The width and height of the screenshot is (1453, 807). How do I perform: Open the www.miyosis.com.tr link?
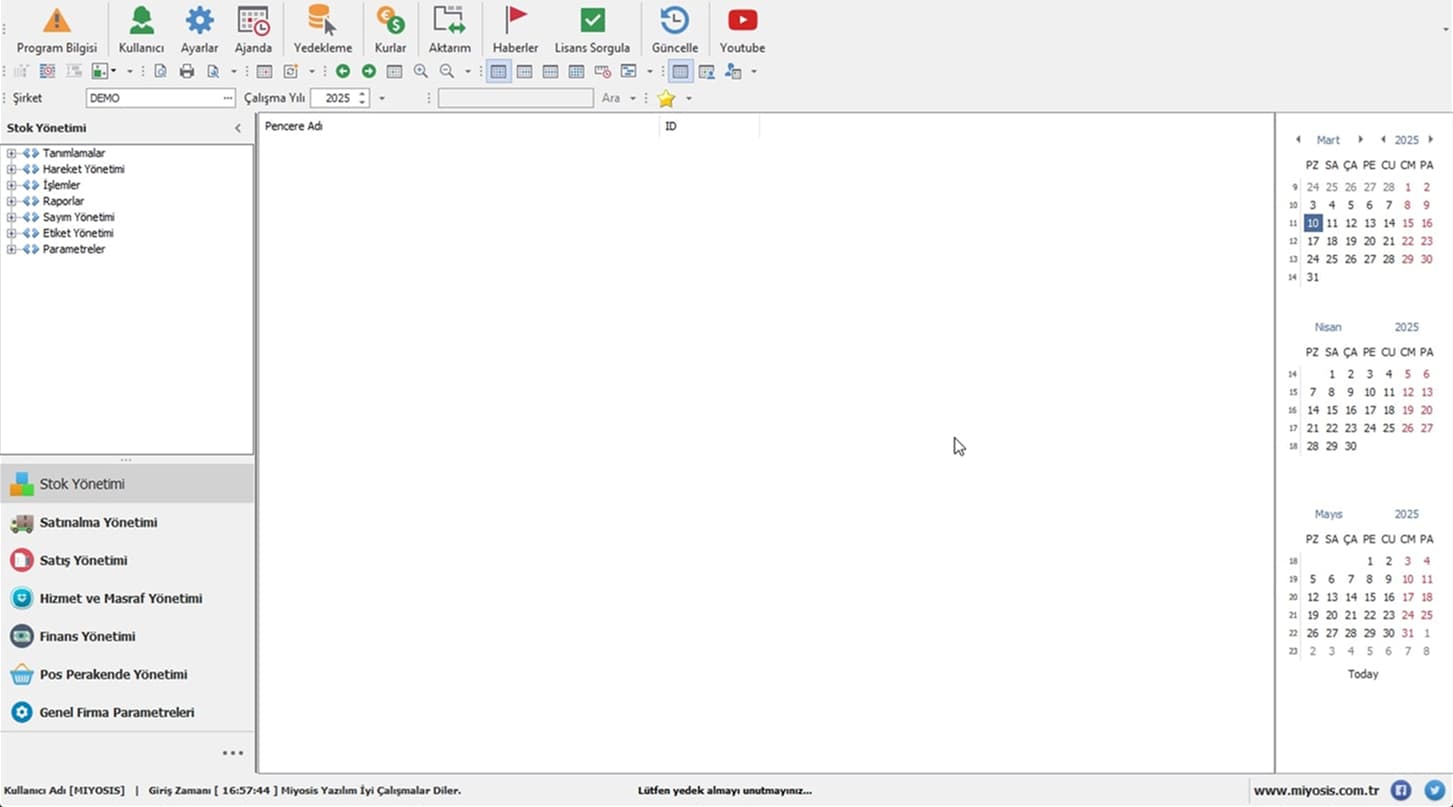1316,791
